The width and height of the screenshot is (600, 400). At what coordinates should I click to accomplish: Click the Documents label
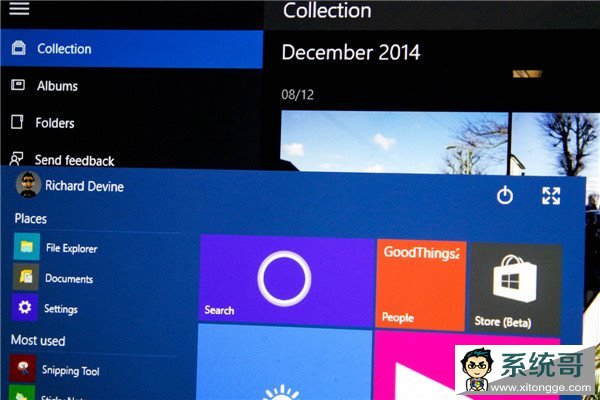coord(69,278)
